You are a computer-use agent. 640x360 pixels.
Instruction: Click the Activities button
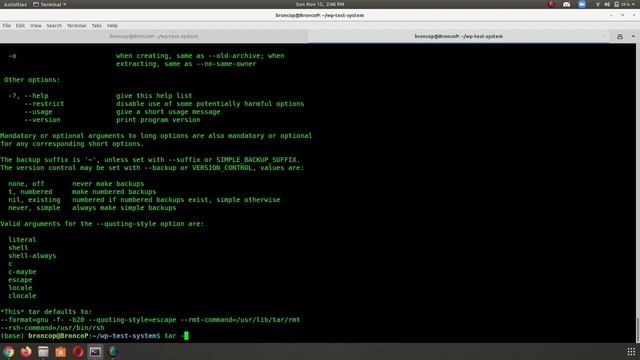pyautogui.click(x=15, y=4)
